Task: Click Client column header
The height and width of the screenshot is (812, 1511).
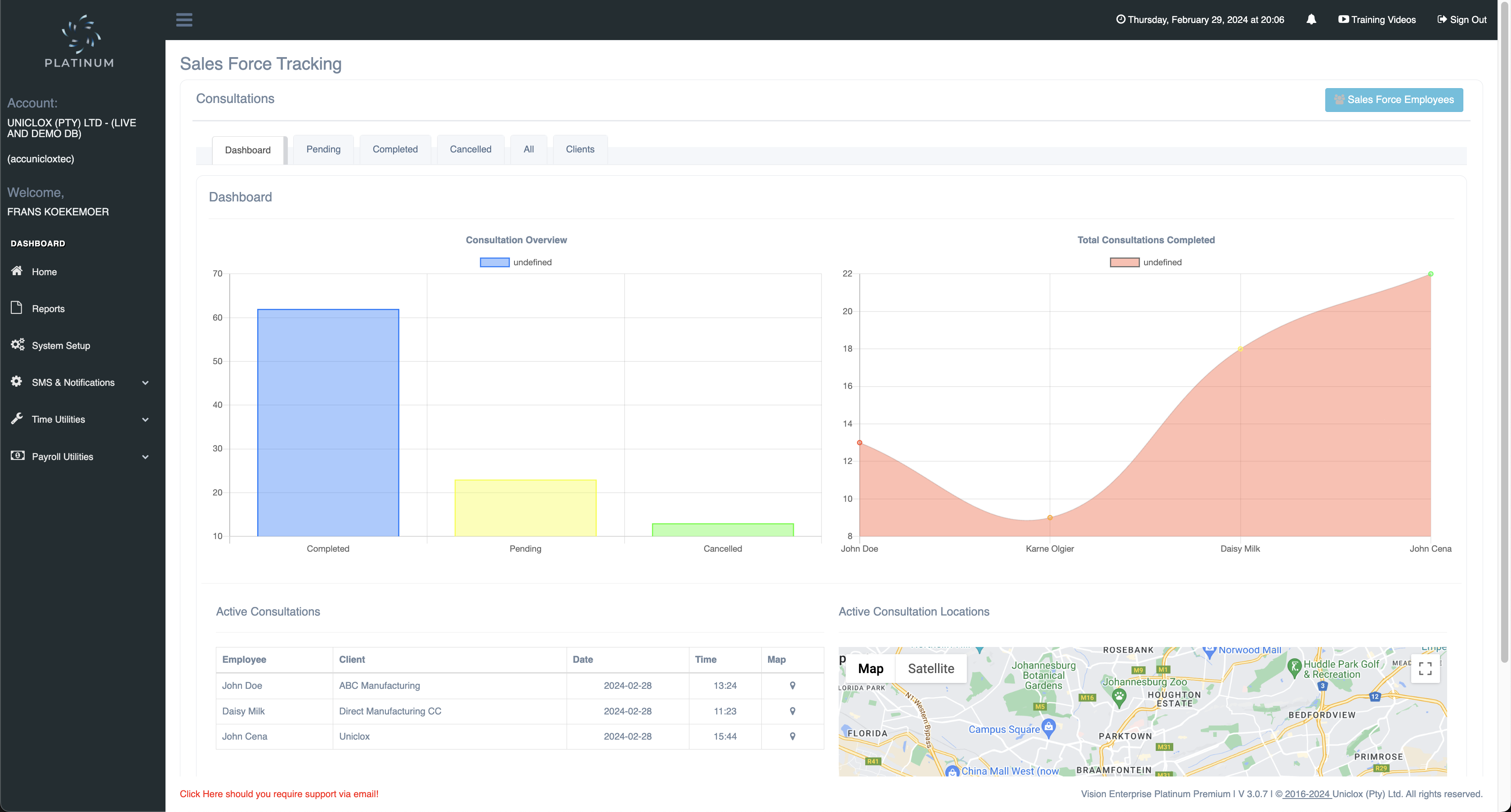Action: click(450, 660)
